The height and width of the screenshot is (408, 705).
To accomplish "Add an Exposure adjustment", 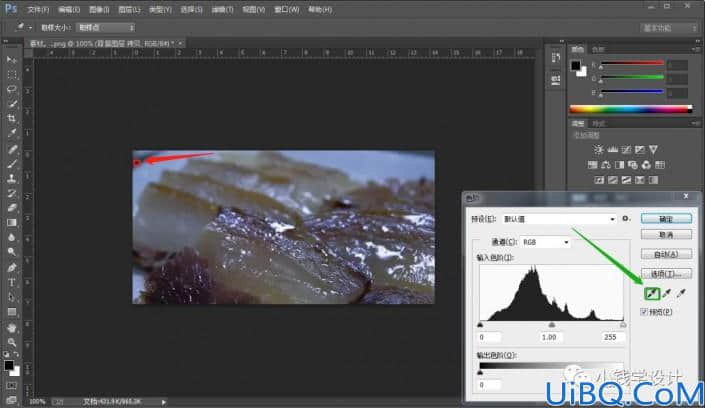I will click(640, 149).
